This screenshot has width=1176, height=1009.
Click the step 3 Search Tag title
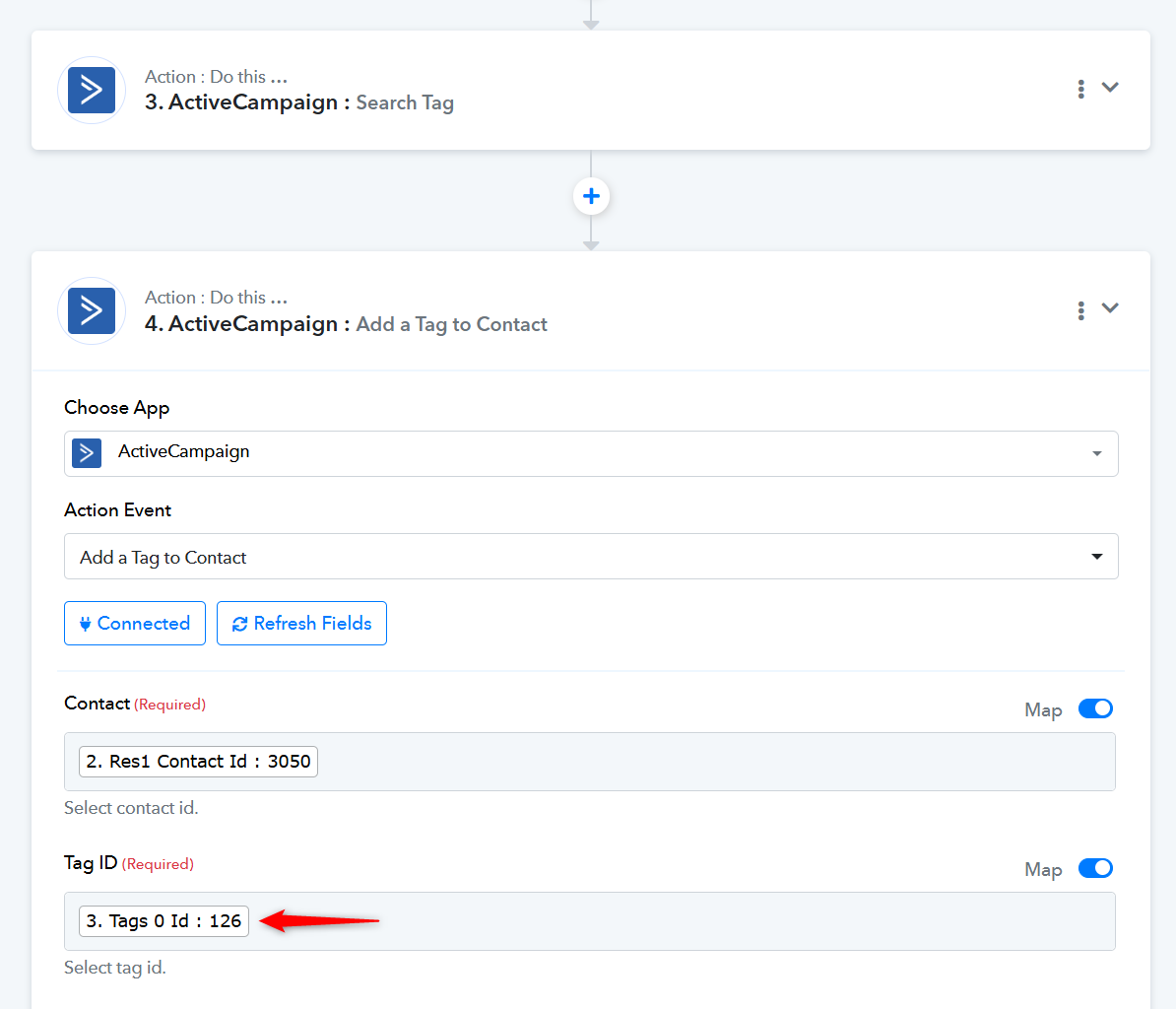coord(299,102)
